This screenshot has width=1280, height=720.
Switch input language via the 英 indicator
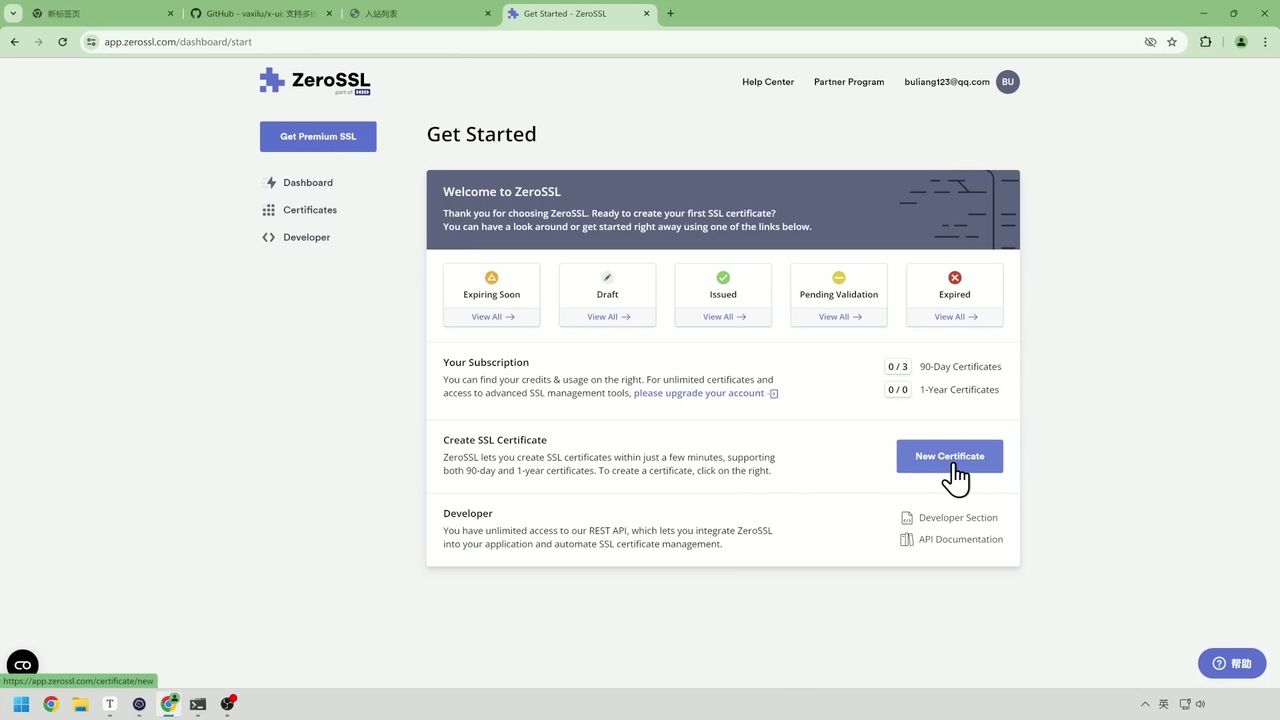coord(1166,704)
